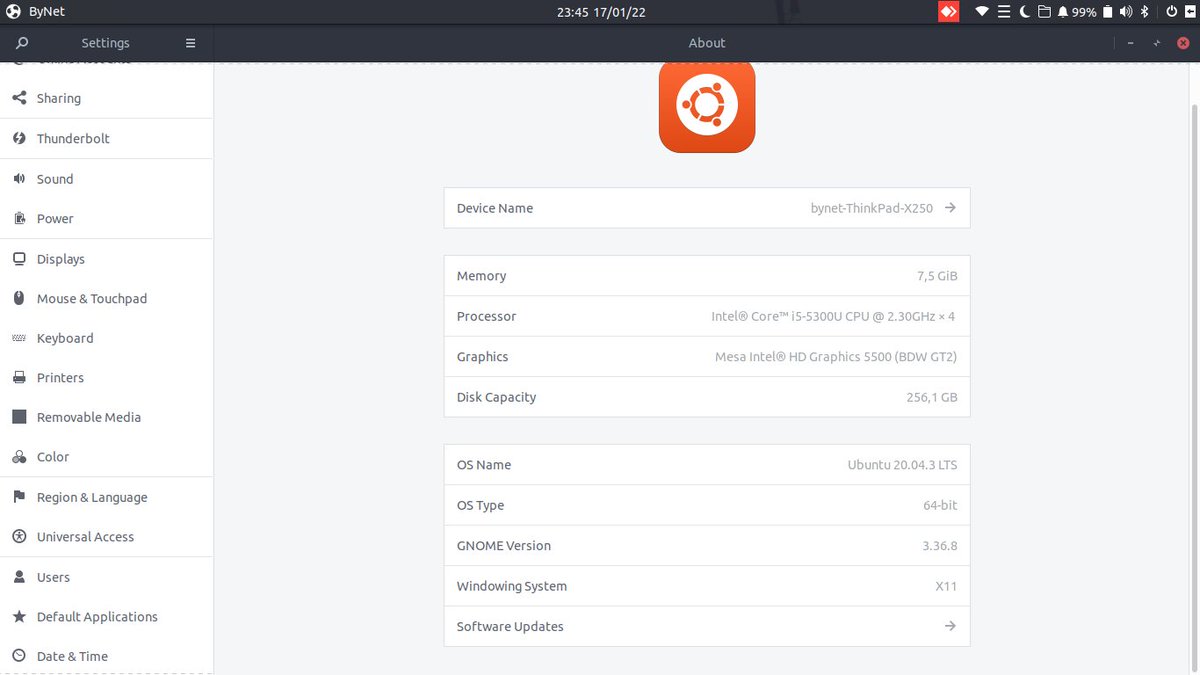Open Device Name row arrow

950,208
